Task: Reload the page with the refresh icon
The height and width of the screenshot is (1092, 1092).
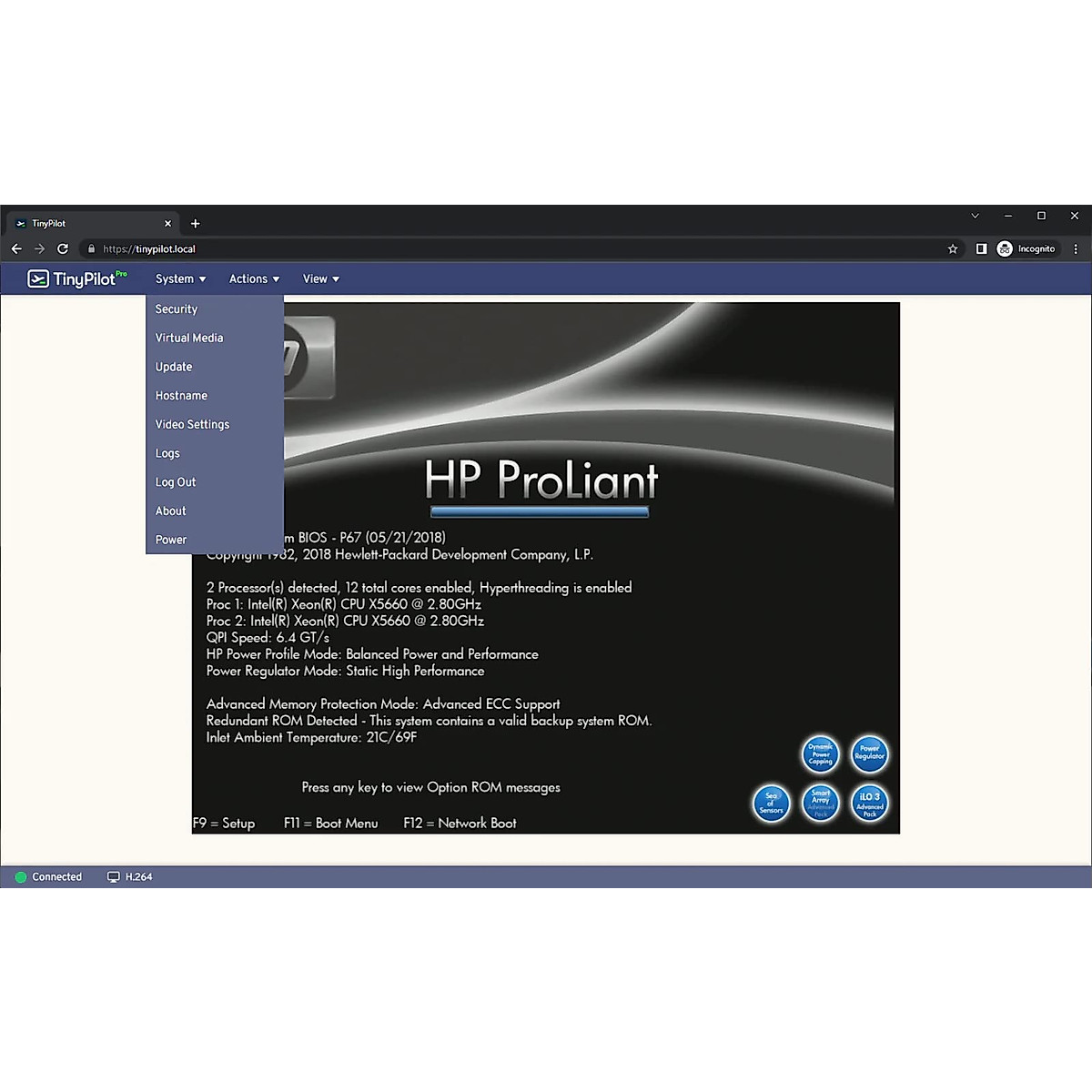Action: (63, 248)
